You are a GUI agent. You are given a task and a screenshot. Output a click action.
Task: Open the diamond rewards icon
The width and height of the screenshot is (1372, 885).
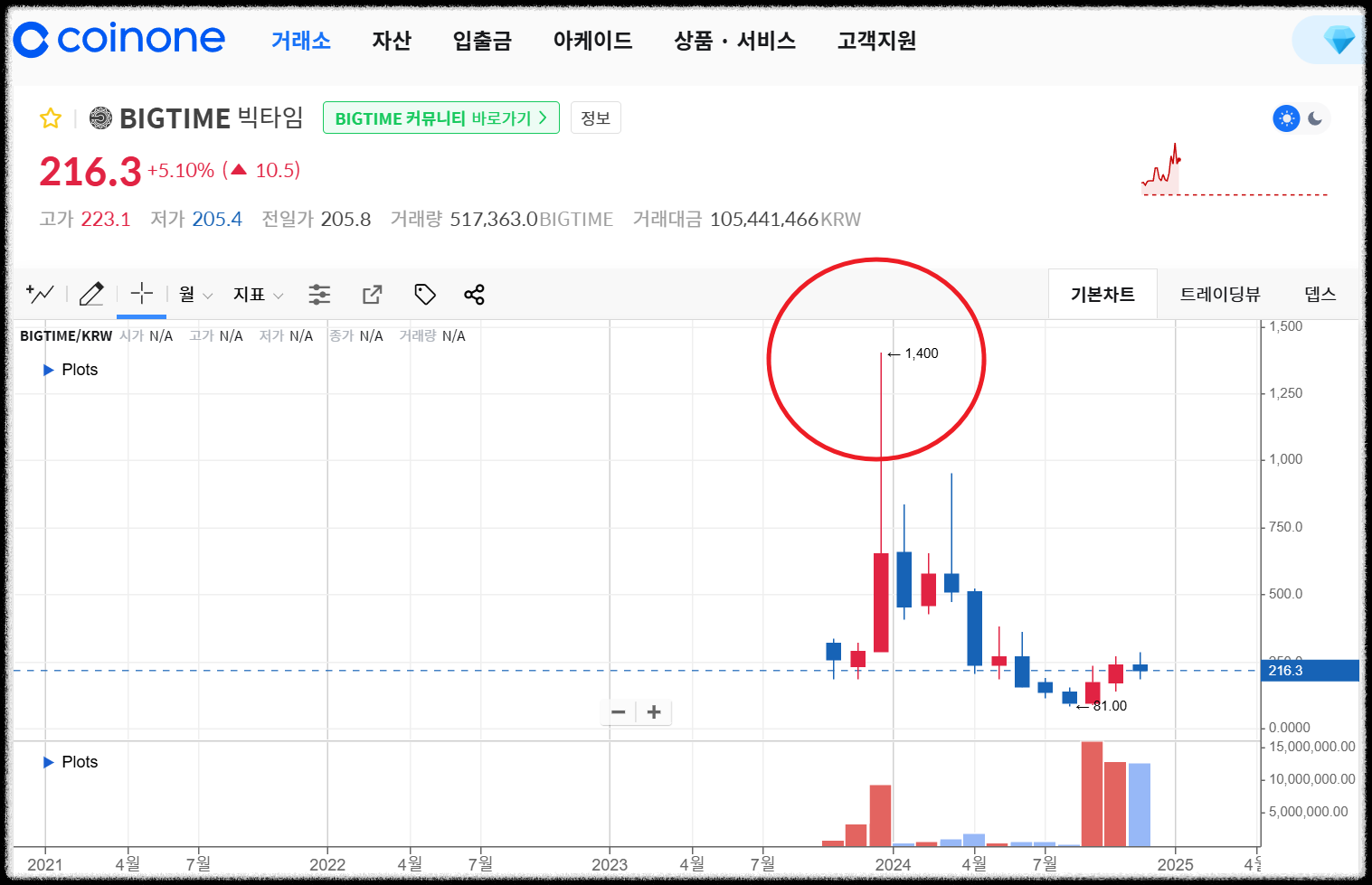point(1339,40)
